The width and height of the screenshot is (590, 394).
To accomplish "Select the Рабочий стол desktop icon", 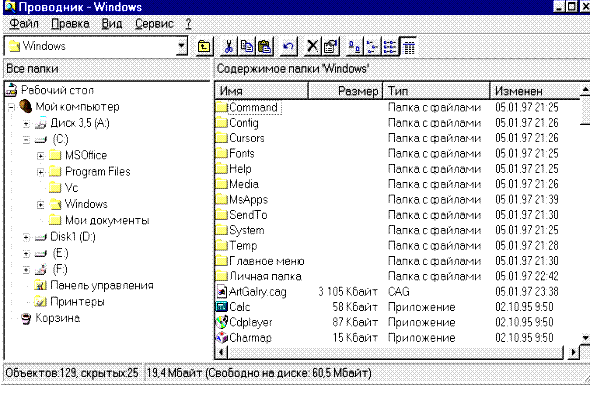I will [12, 90].
